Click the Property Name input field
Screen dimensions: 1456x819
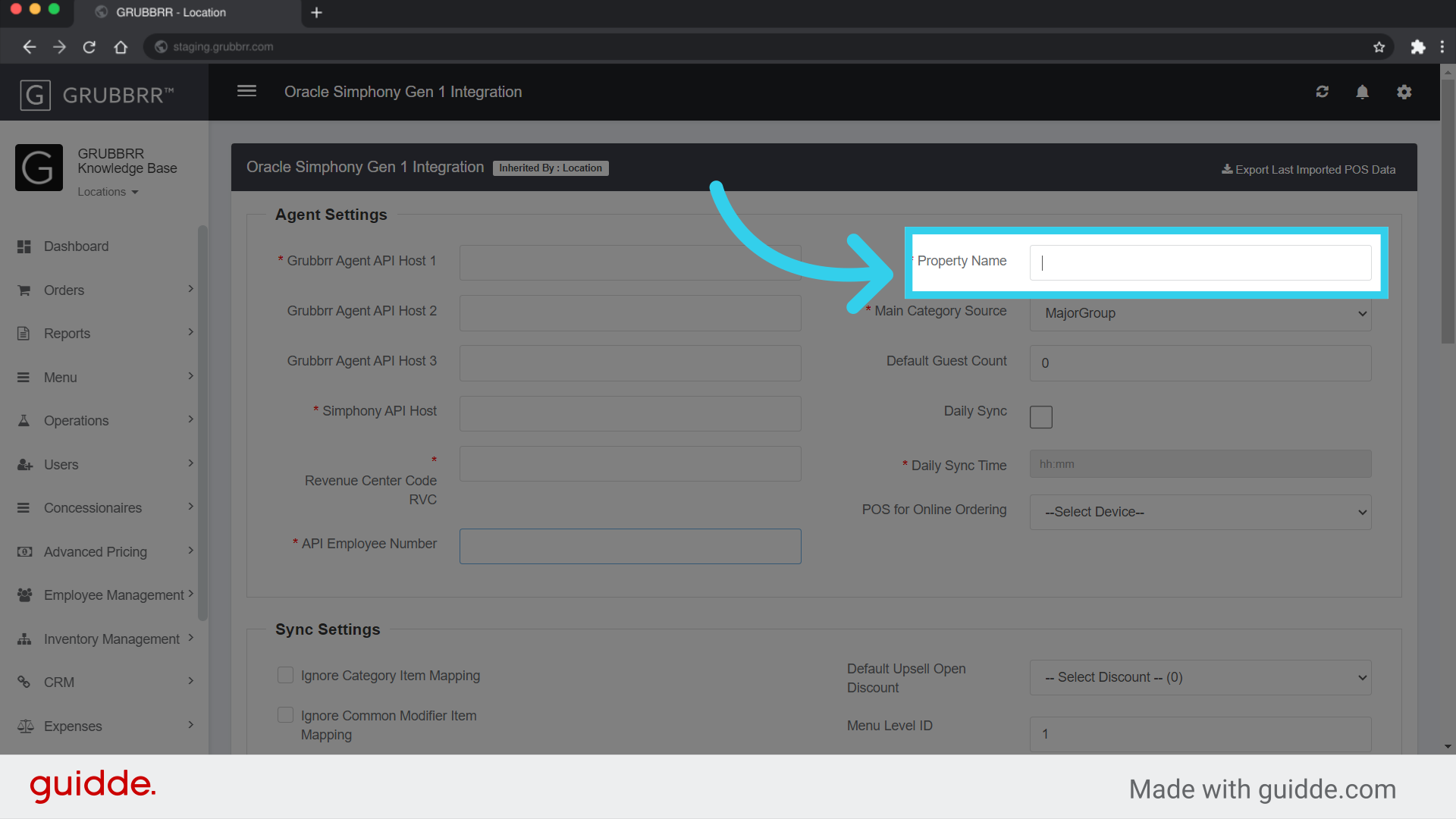coord(1200,263)
